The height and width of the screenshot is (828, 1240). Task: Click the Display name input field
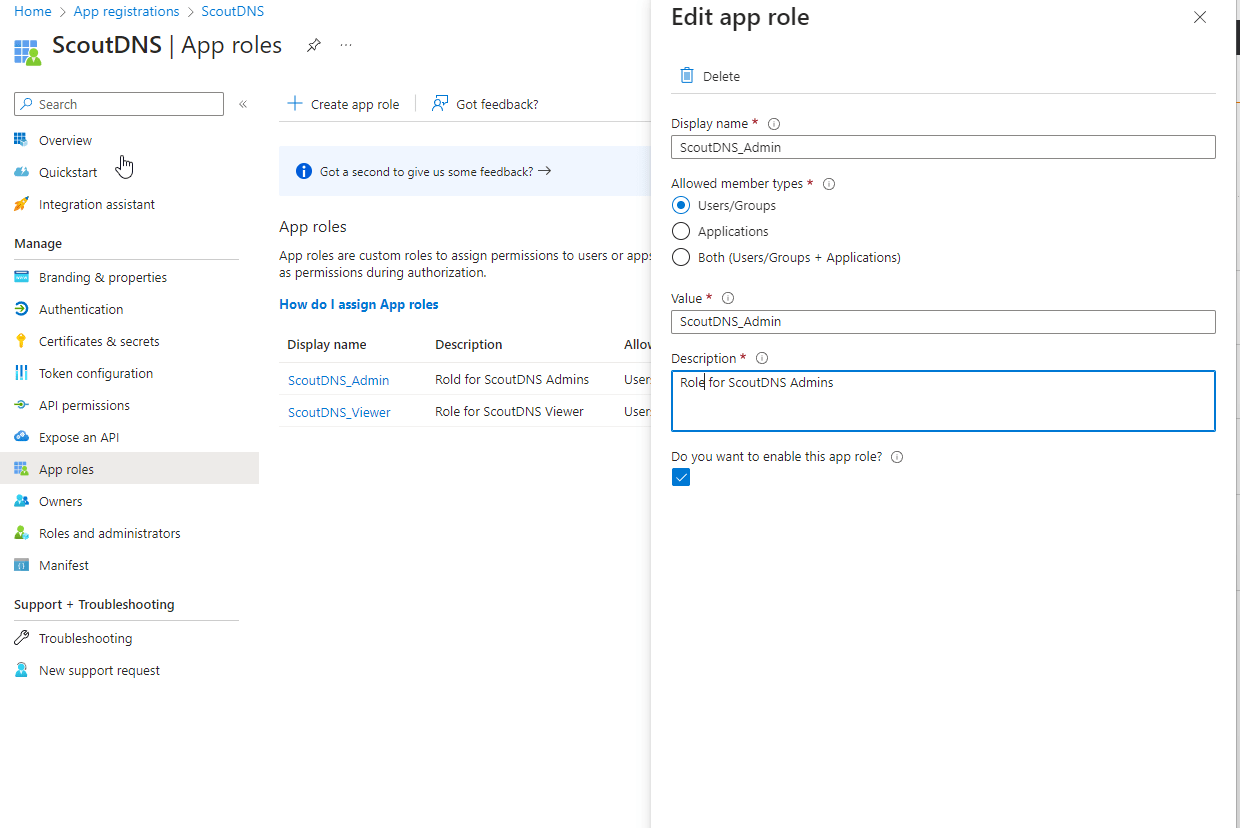click(x=943, y=147)
